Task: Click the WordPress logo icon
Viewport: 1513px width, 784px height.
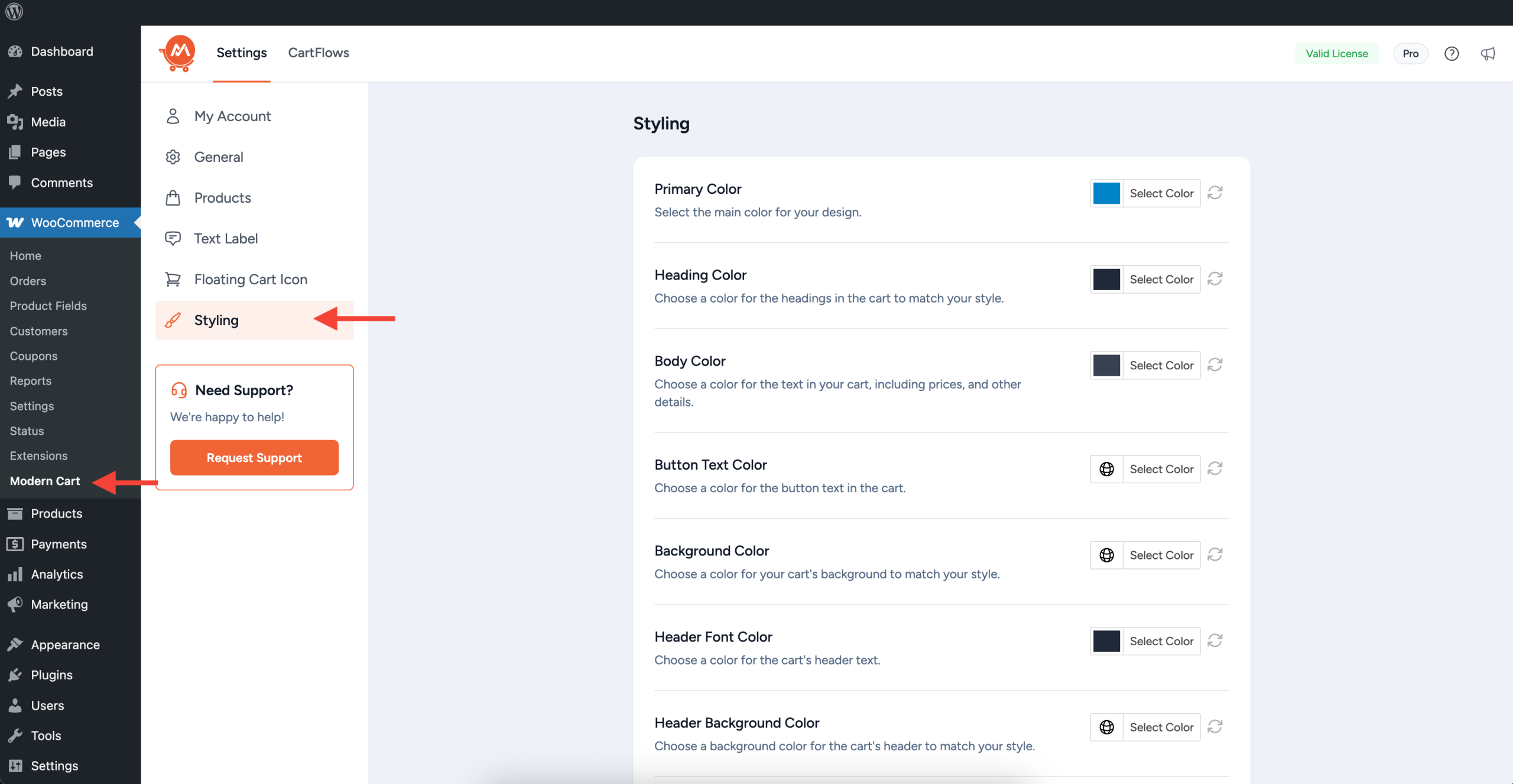Action: [x=14, y=11]
